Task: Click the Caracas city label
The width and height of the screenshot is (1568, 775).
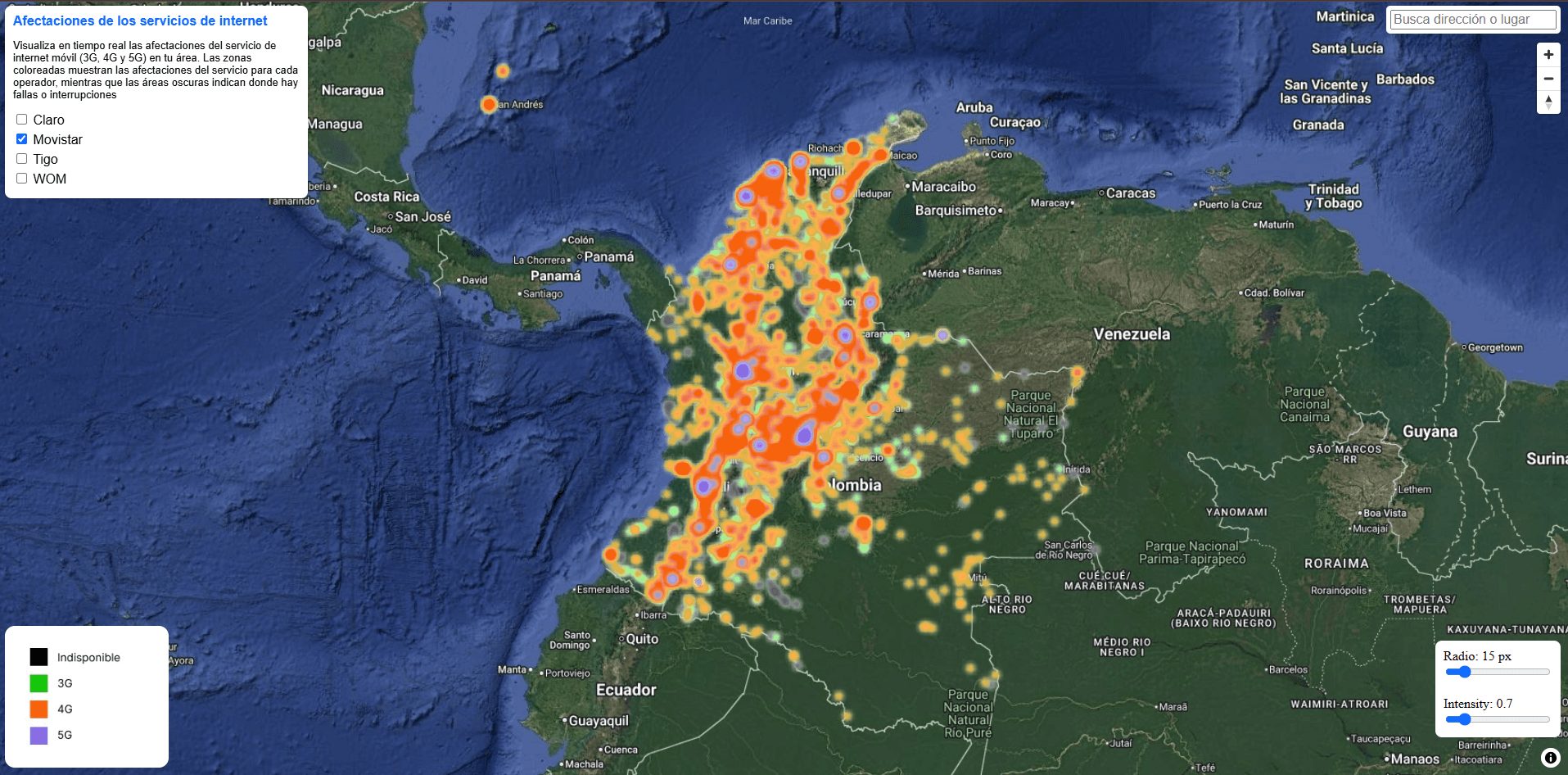Action: pyautogui.click(x=1131, y=193)
